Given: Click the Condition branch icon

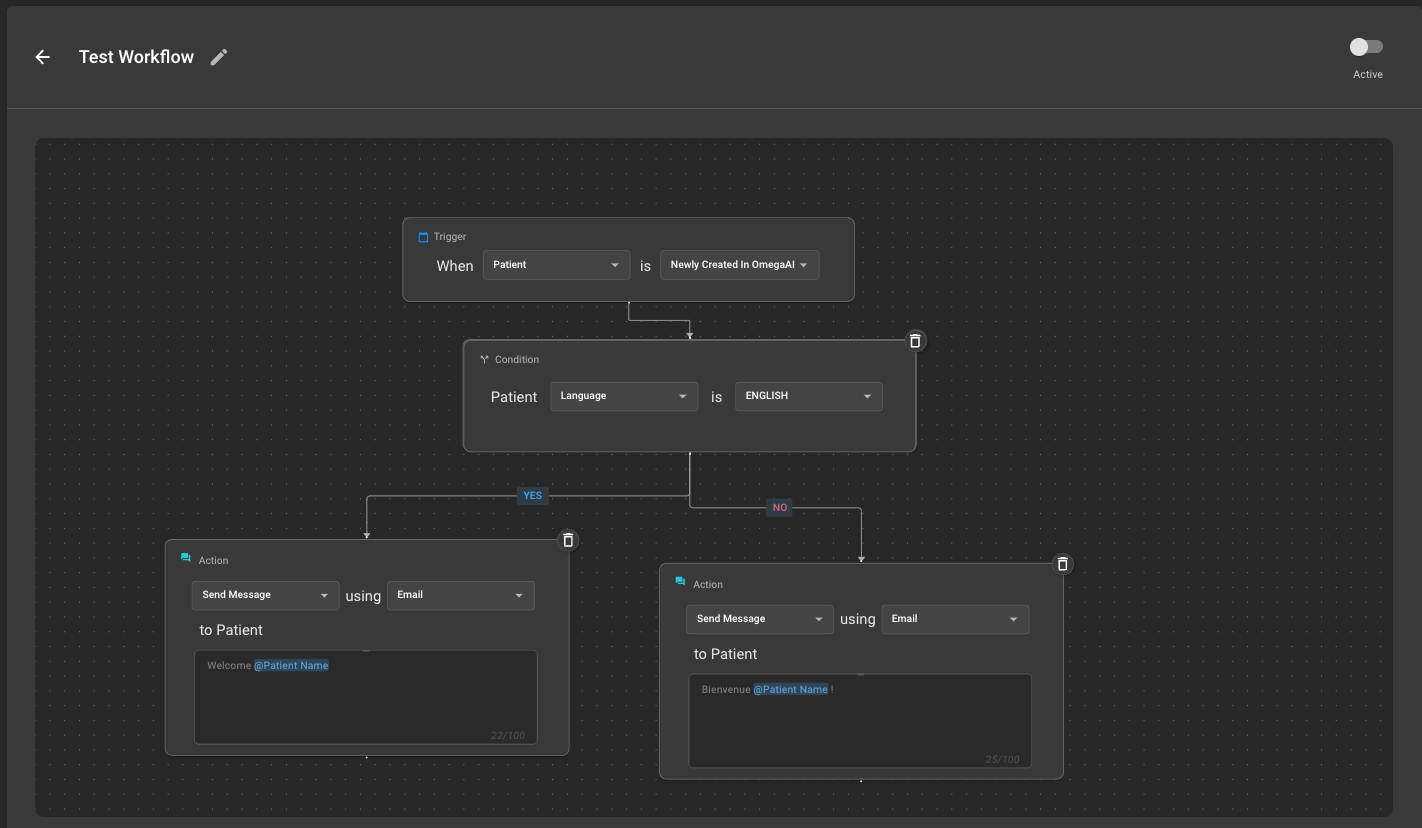Looking at the screenshot, I should (484, 360).
